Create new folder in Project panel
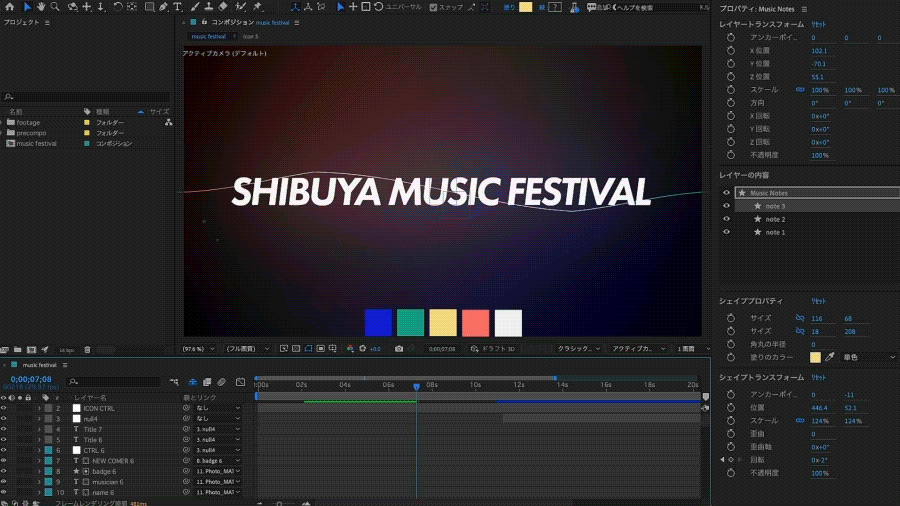 point(18,349)
